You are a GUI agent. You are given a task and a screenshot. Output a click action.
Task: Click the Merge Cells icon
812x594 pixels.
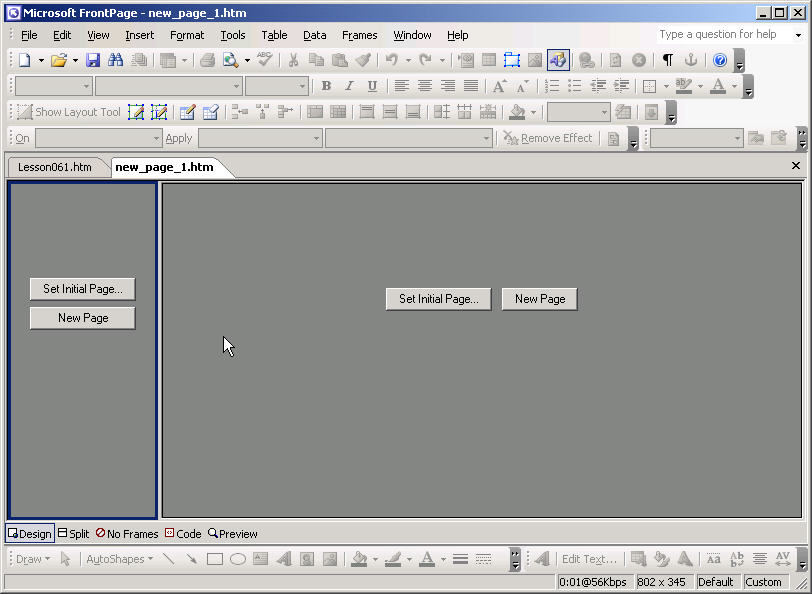[315, 112]
